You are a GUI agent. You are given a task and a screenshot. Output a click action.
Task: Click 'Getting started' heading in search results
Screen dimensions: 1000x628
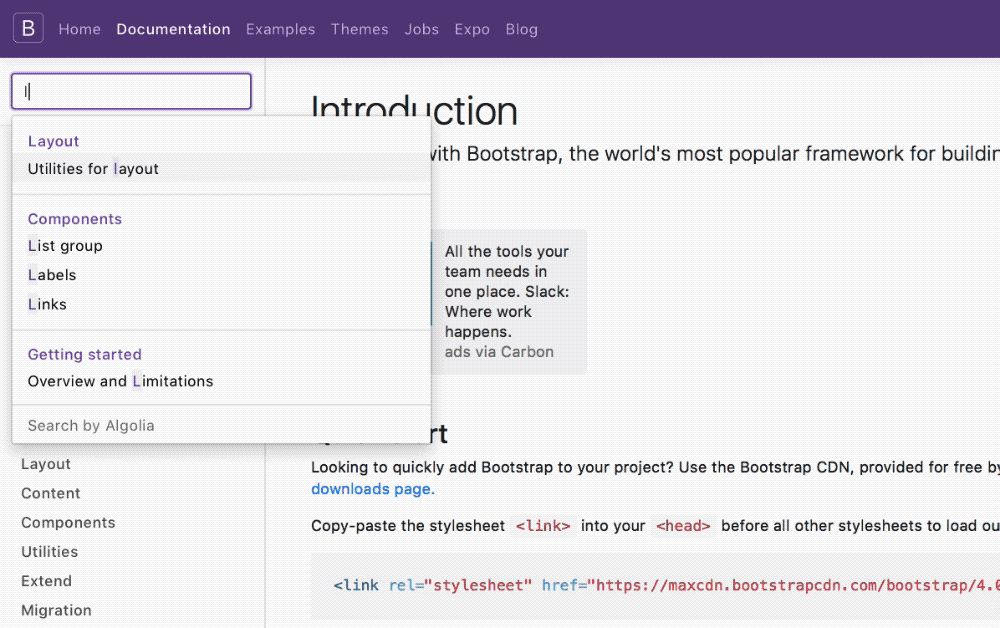coord(85,354)
